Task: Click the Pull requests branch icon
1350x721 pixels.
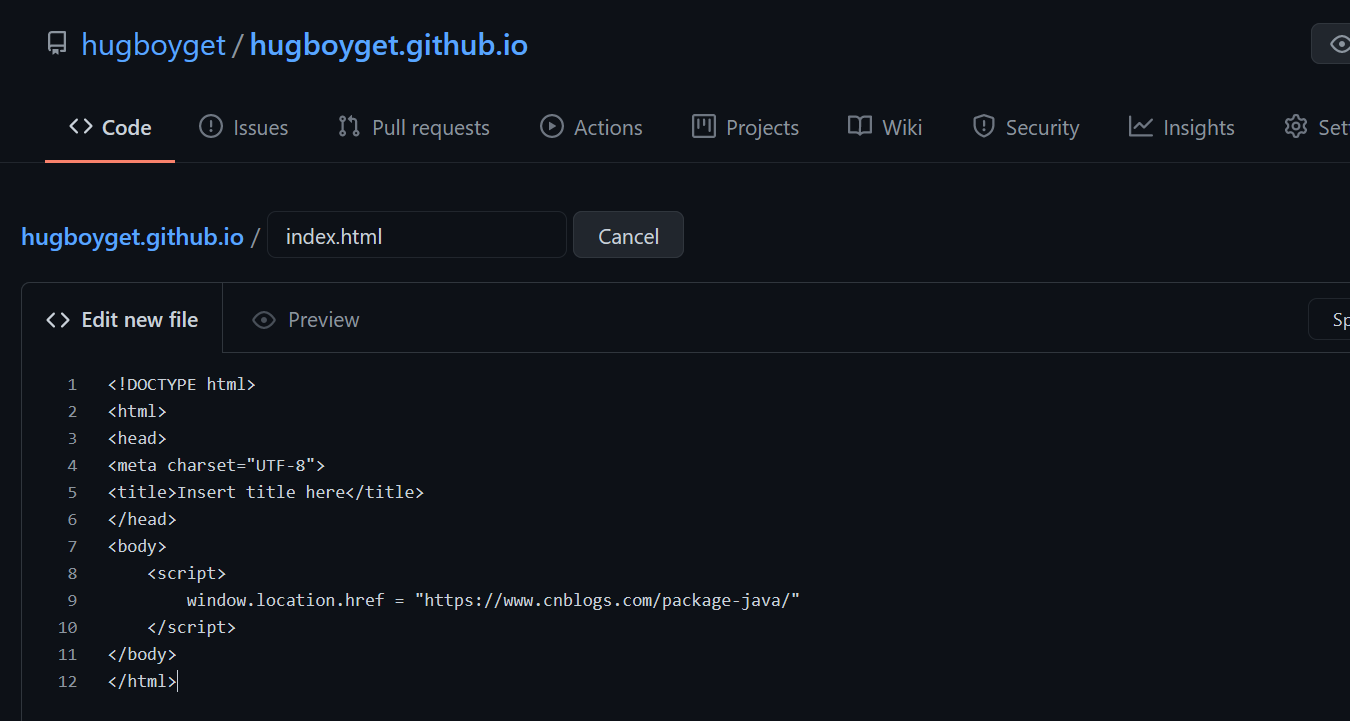Action: pos(349,127)
